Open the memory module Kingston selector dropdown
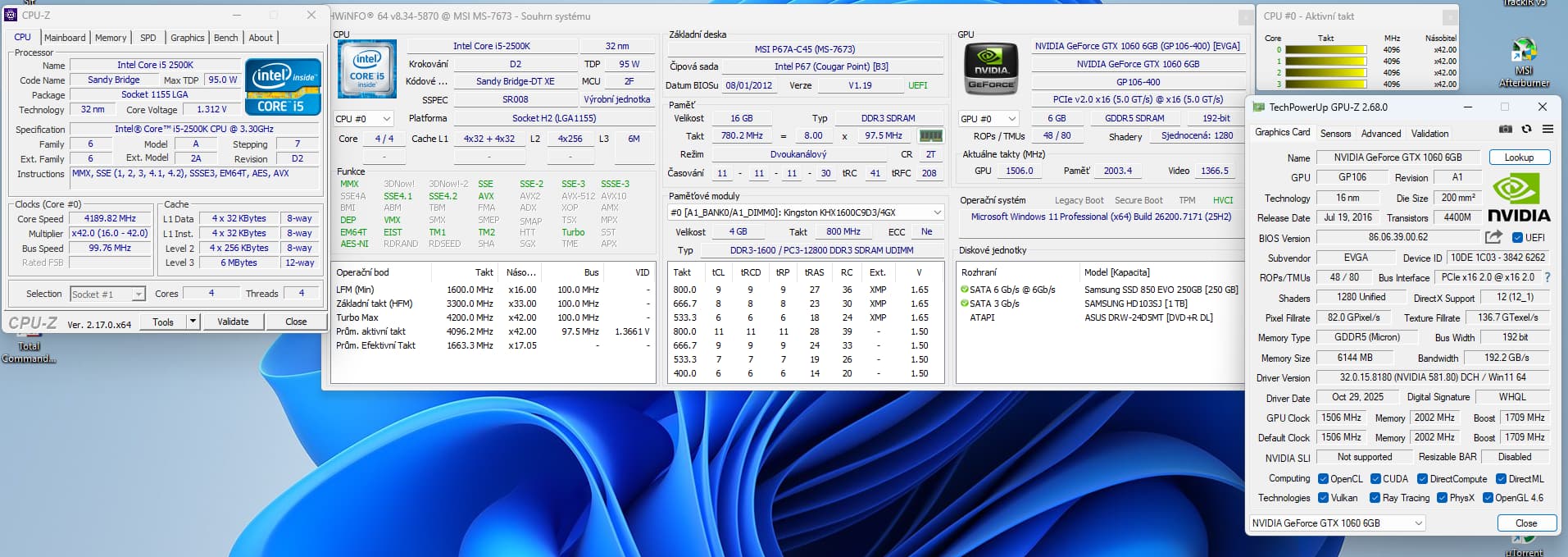1568x557 pixels. pos(937,212)
